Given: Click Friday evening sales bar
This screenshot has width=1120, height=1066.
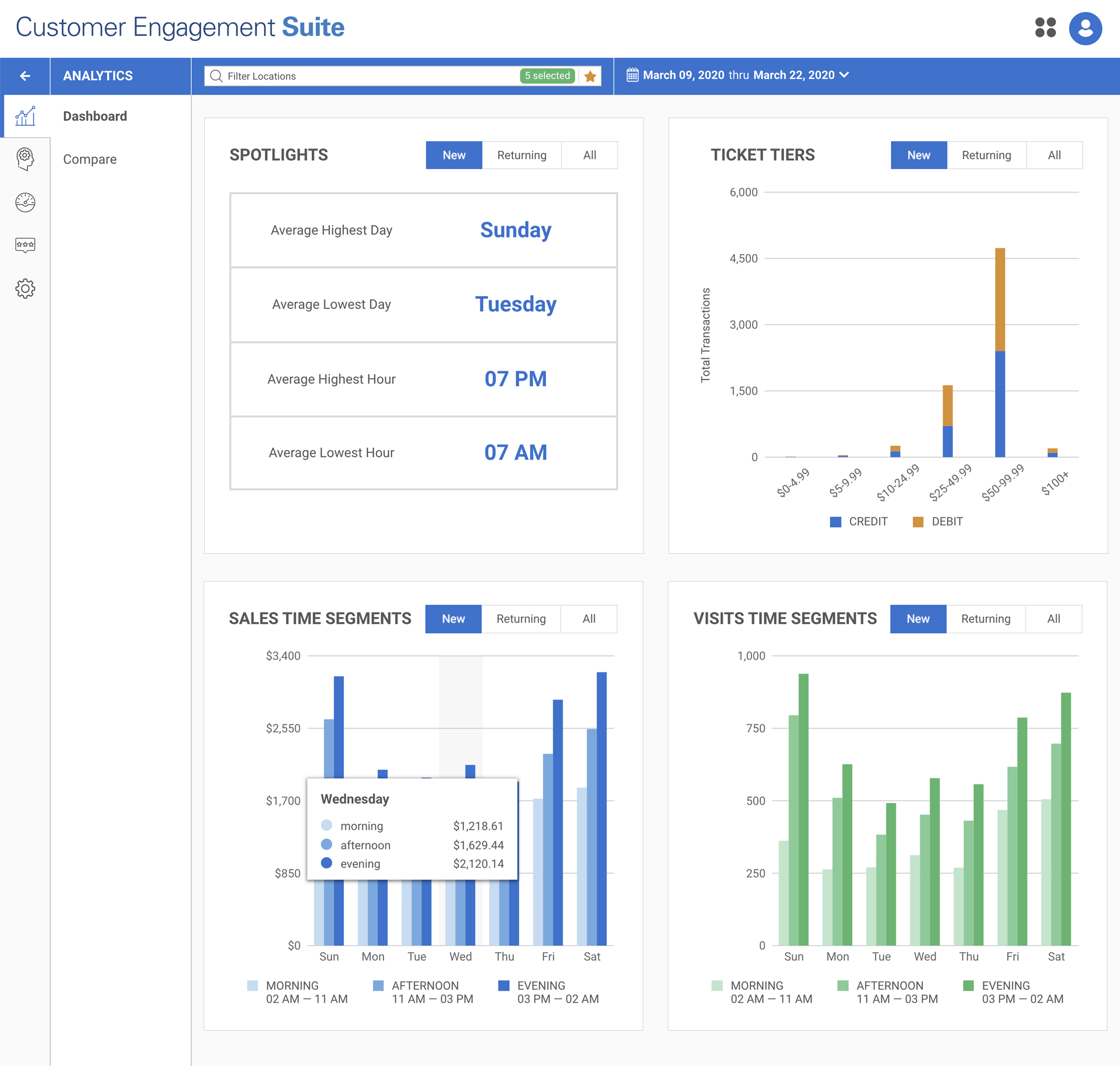Looking at the screenshot, I should click(x=558, y=822).
